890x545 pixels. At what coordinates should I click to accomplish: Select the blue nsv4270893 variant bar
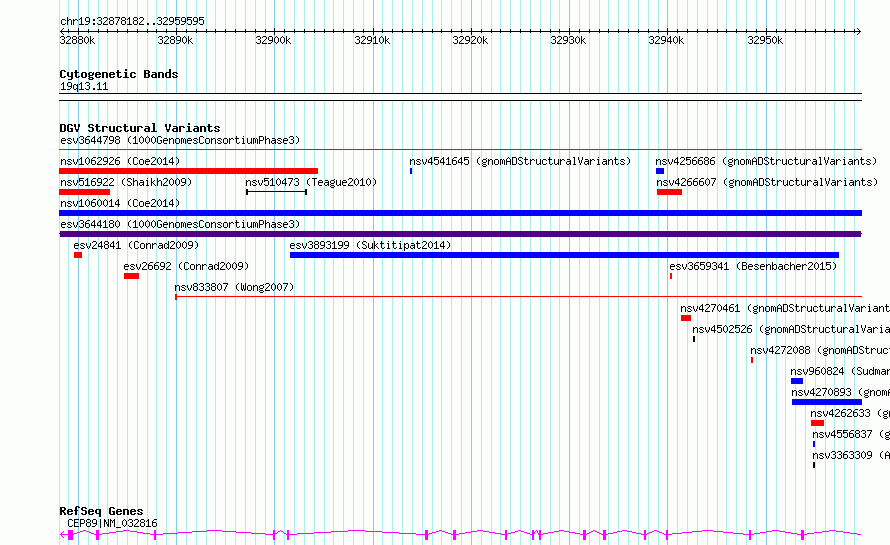827,402
